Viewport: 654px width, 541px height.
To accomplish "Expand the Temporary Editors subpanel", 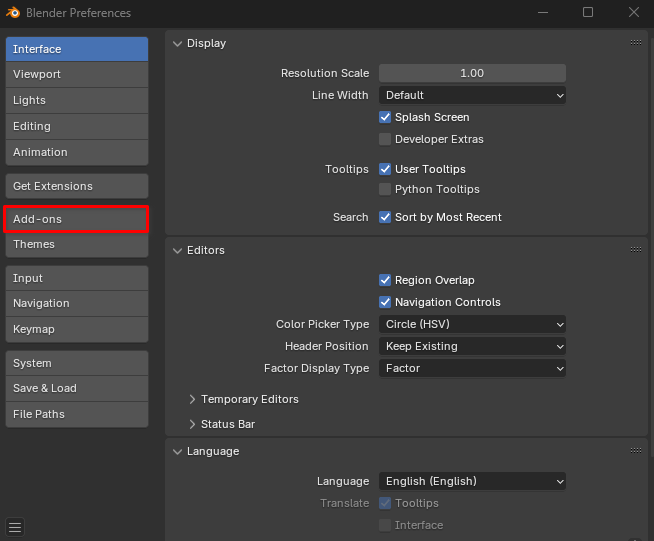I will point(192,399).
